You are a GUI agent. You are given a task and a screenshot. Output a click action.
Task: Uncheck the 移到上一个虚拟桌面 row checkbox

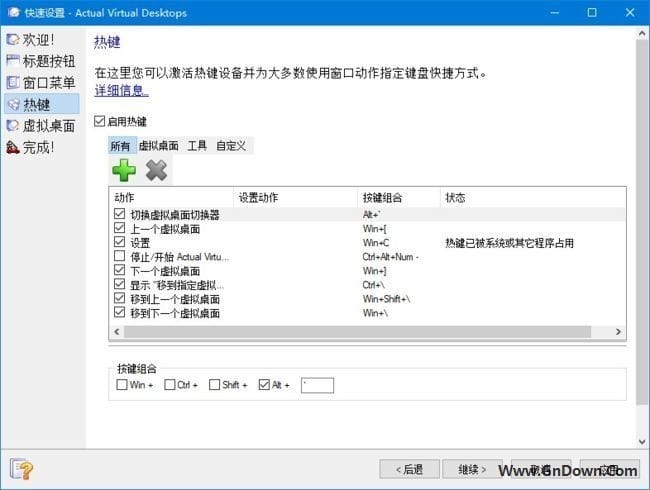[x=119, y=298]
